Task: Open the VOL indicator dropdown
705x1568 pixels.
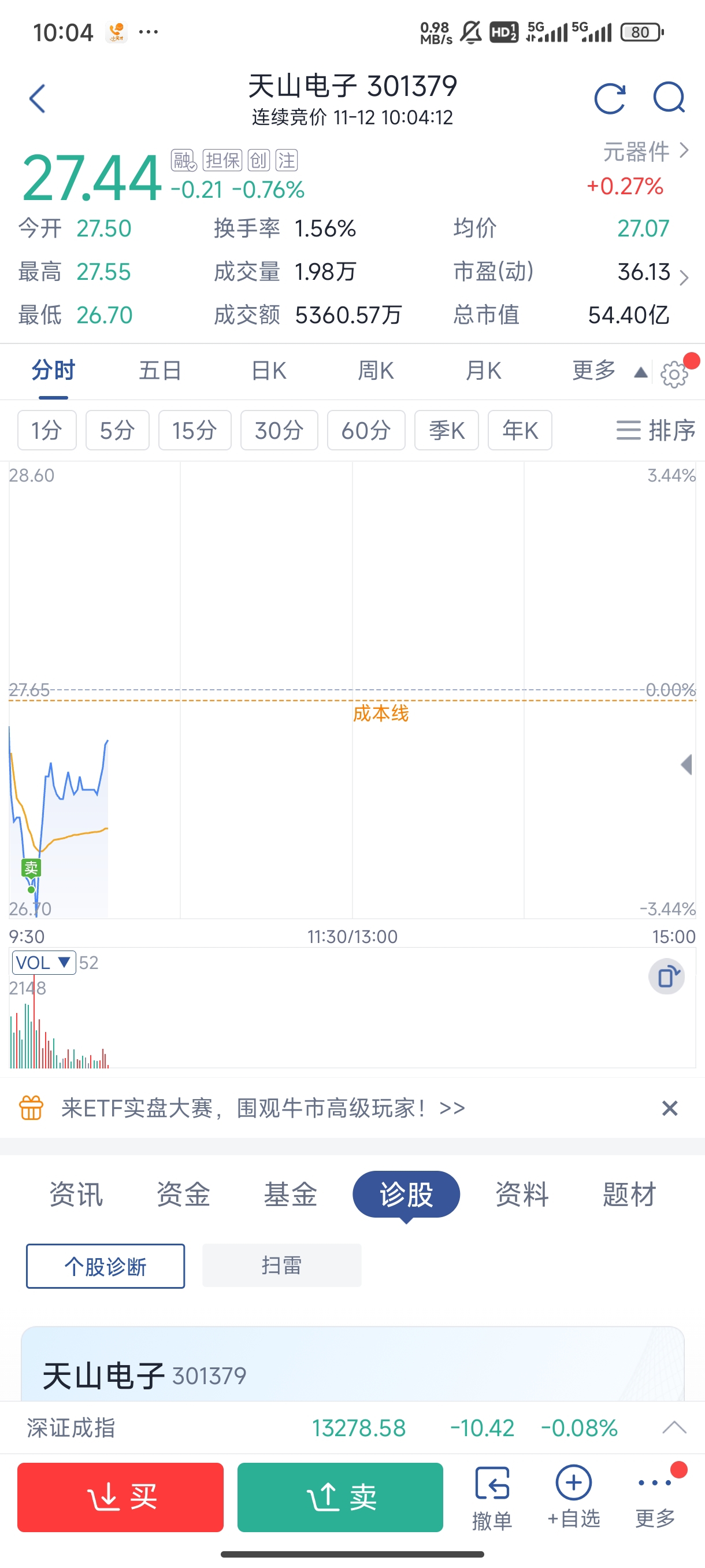Action: pyautogui.click(x=44, y=962)
